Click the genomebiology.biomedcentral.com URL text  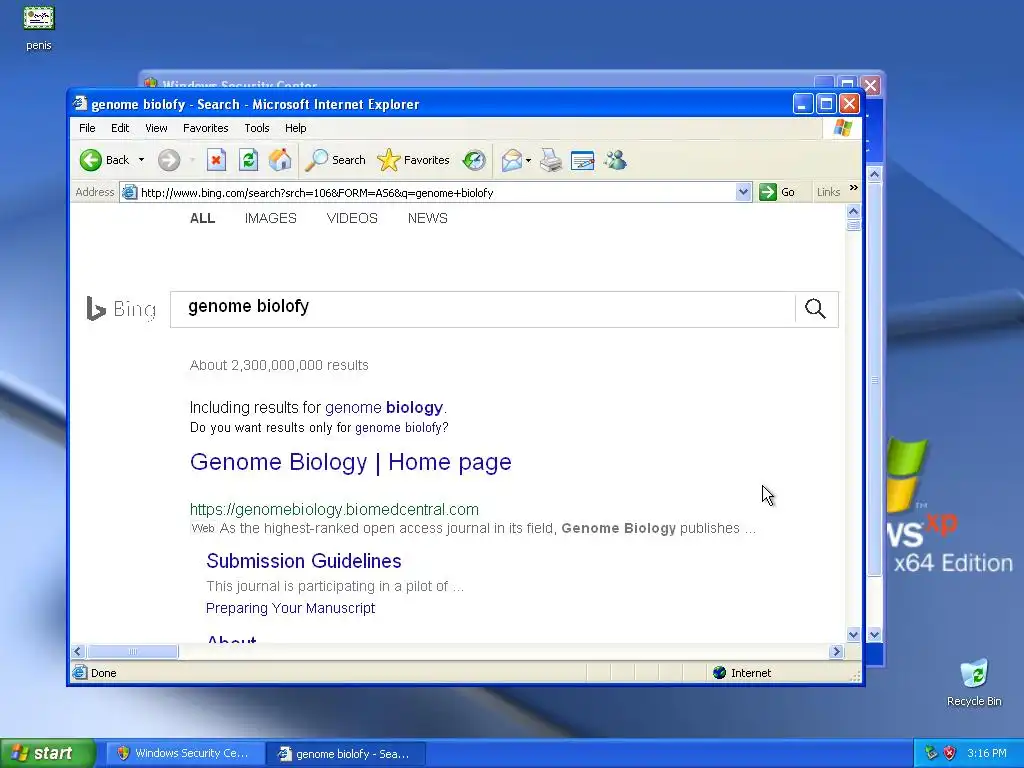[x=334, y=509]
